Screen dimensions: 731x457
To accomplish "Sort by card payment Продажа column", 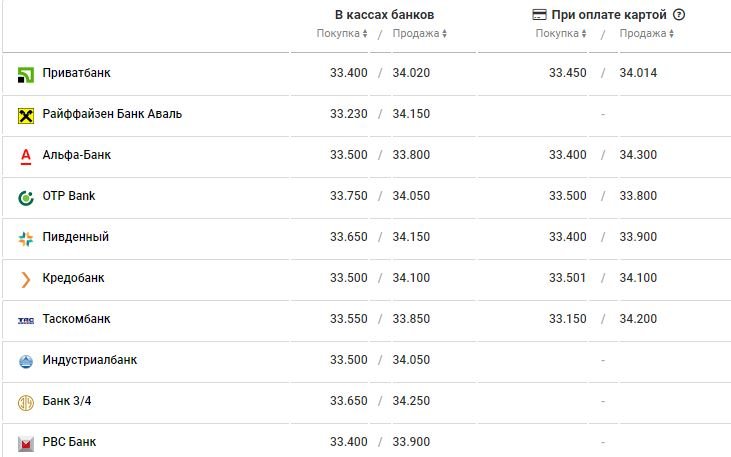I will click(x=647, y=34).
